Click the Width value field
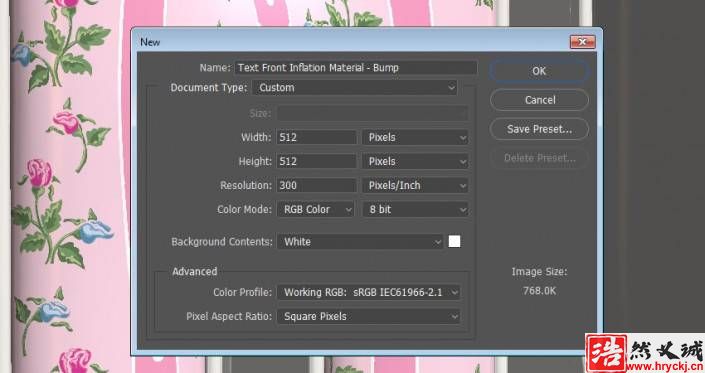 316,138
